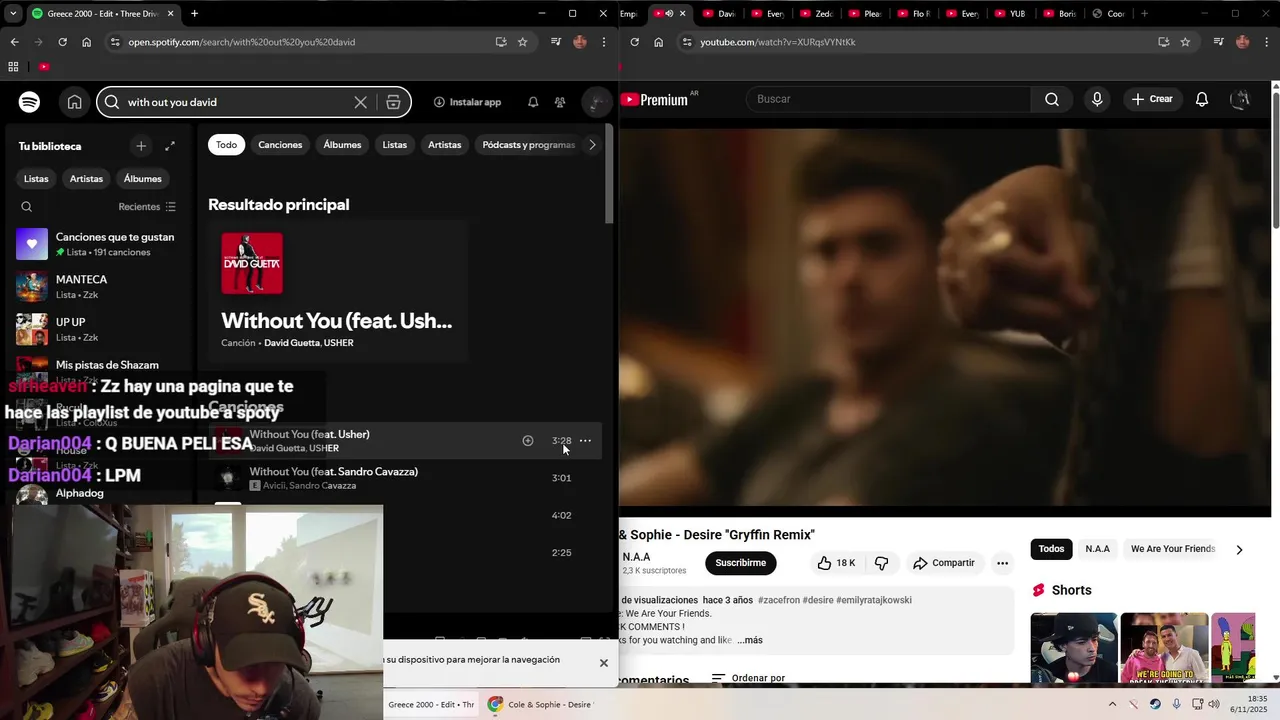Click Suscribirme button
Screen dimensions: 1280x720
point(740,563)
